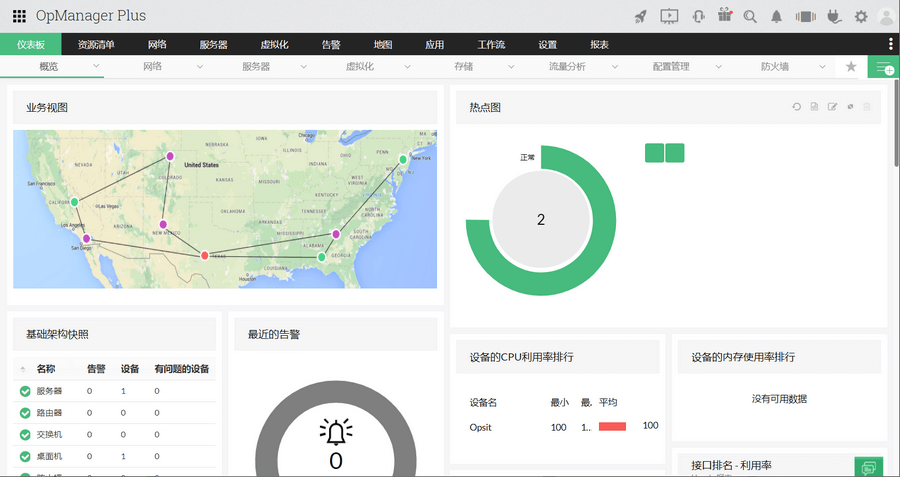The image size is (900, 477).
Task: Switch to the 流量分析 dashboard tab
Action: click(568, 67)
